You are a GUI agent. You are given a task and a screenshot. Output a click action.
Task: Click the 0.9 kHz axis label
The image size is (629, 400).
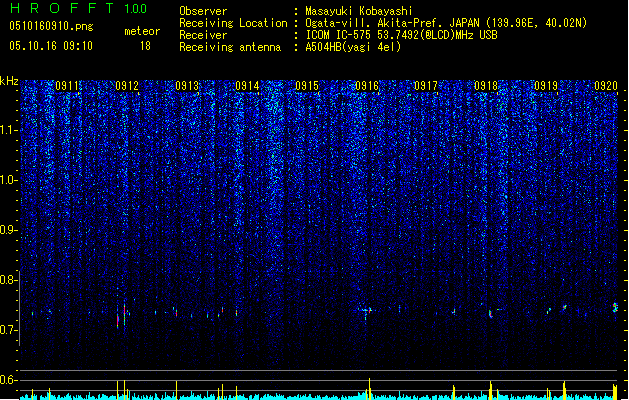[x=9, y=230]
